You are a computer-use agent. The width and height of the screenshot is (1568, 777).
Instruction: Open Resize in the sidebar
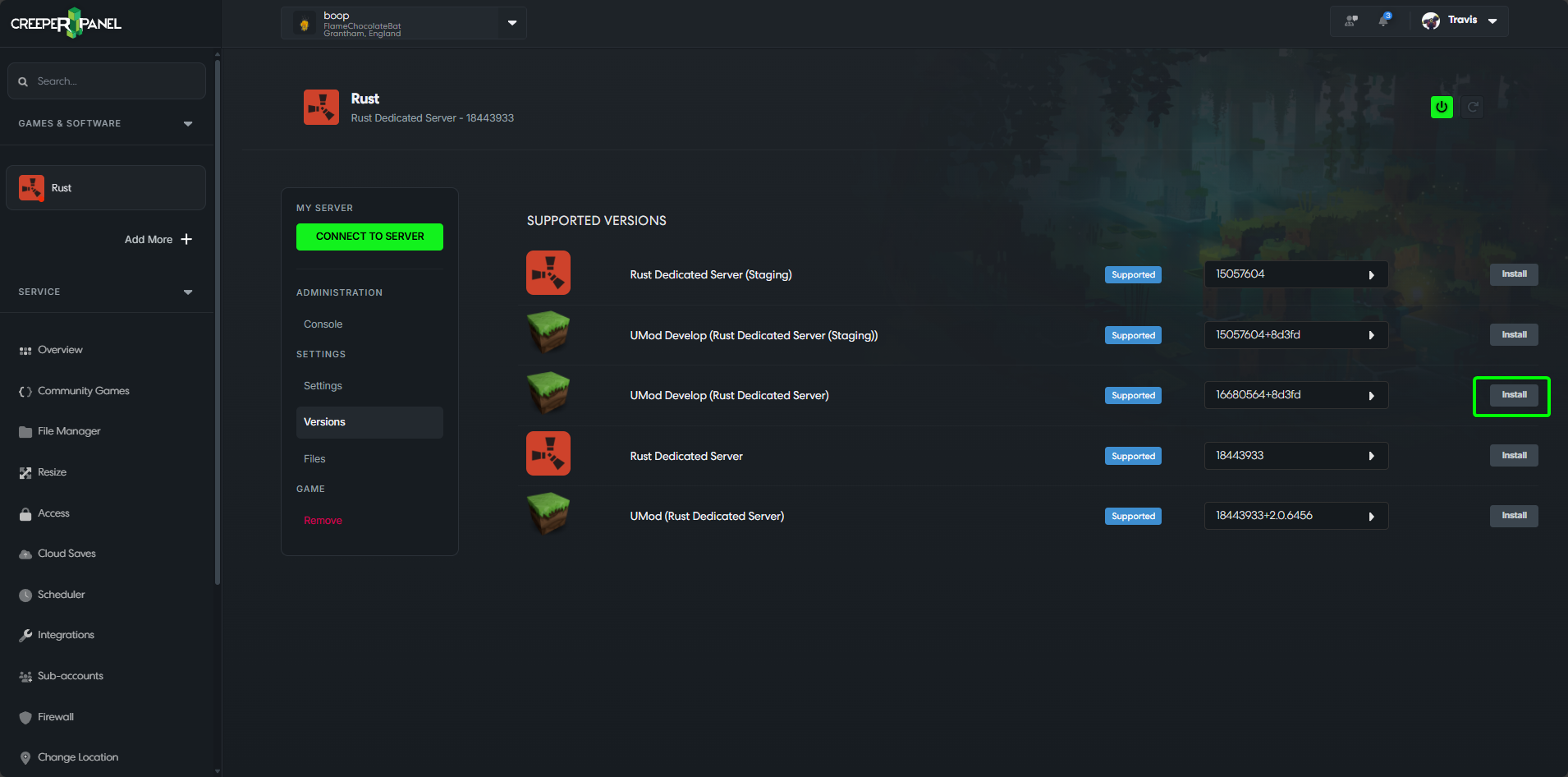click(43, 472)
